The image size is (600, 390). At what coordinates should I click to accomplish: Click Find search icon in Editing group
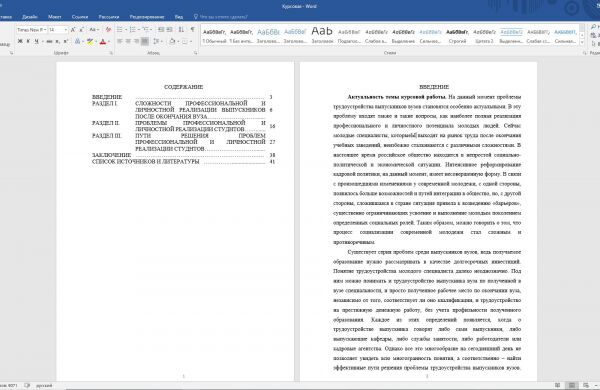[x=593, y=26]
